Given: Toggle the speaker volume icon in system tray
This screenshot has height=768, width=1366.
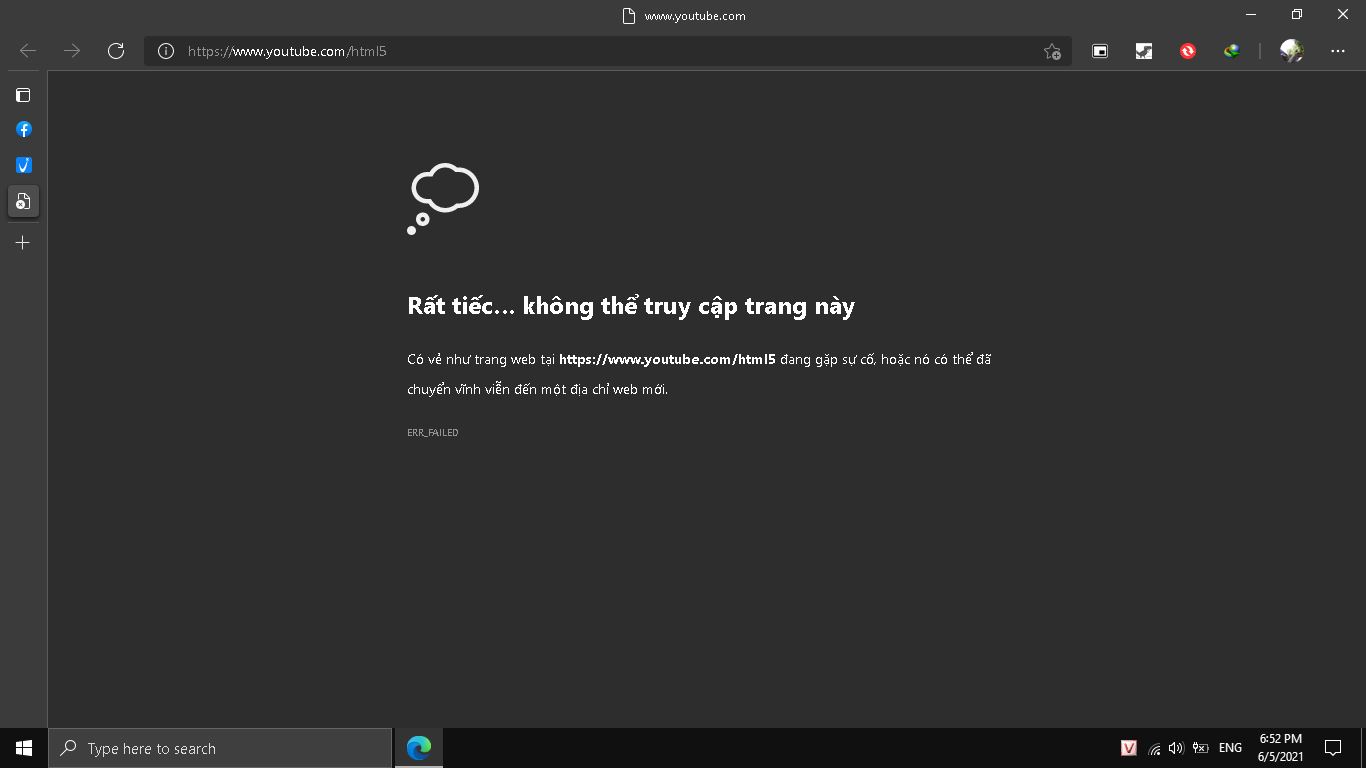Looking at the screenshot, I should click(1176, 747).
